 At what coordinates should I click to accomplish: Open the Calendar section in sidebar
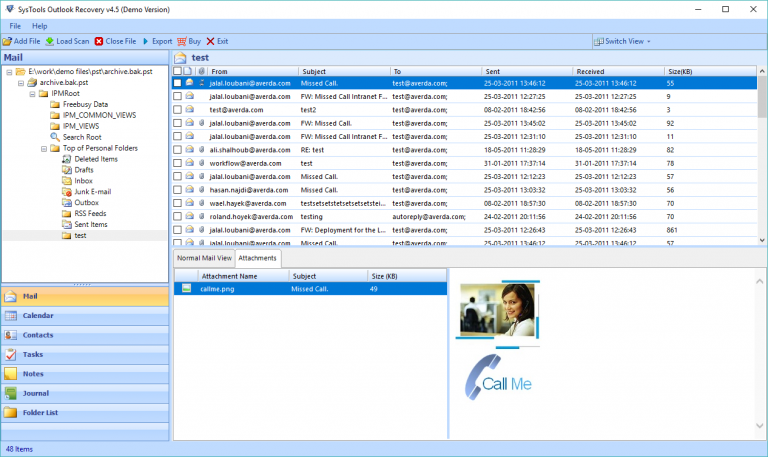coord(40,316)
